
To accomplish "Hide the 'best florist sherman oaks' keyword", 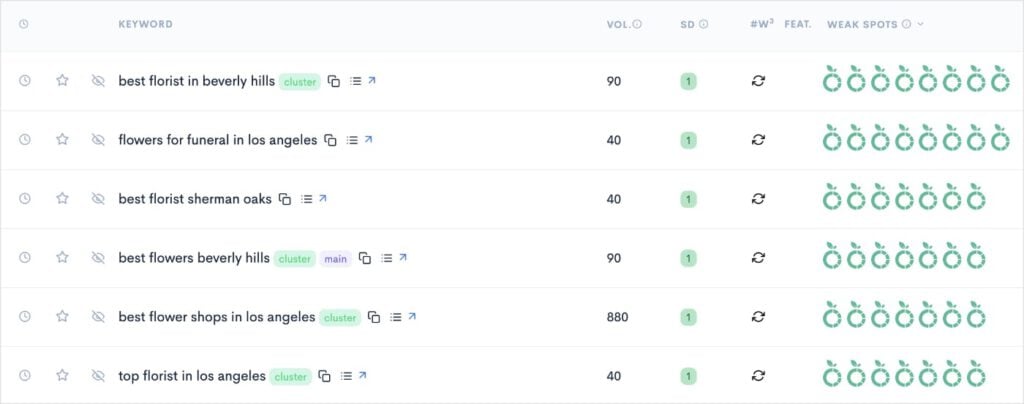I will tap(98, 199).
